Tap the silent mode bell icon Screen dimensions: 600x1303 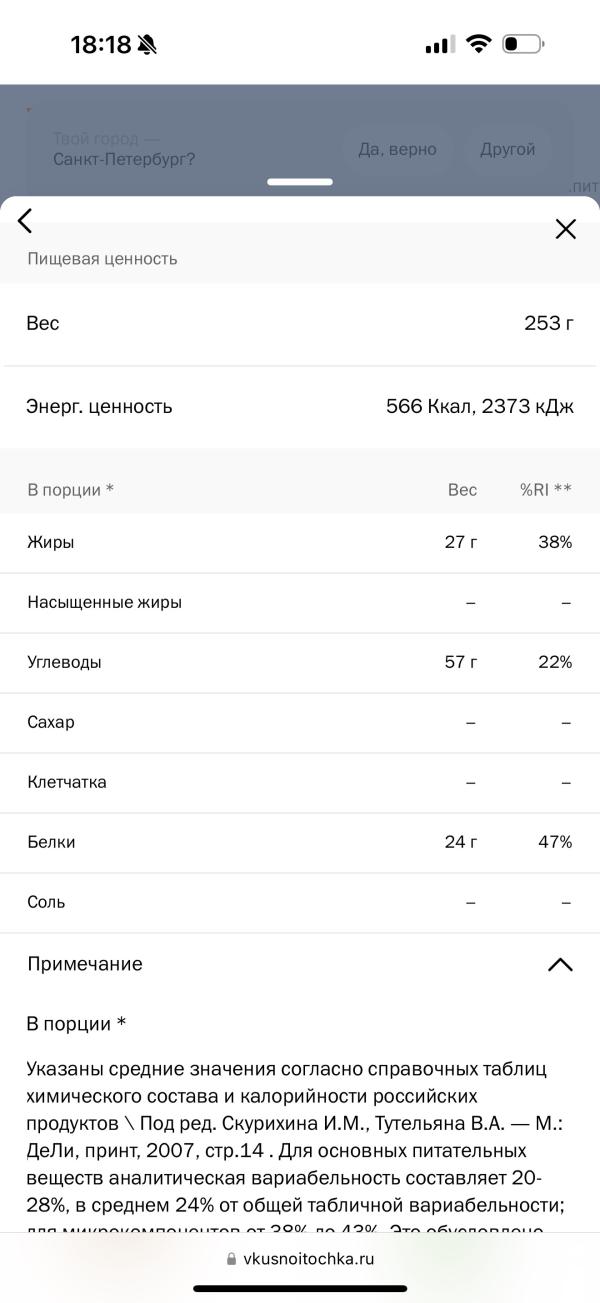coord(148,44)
